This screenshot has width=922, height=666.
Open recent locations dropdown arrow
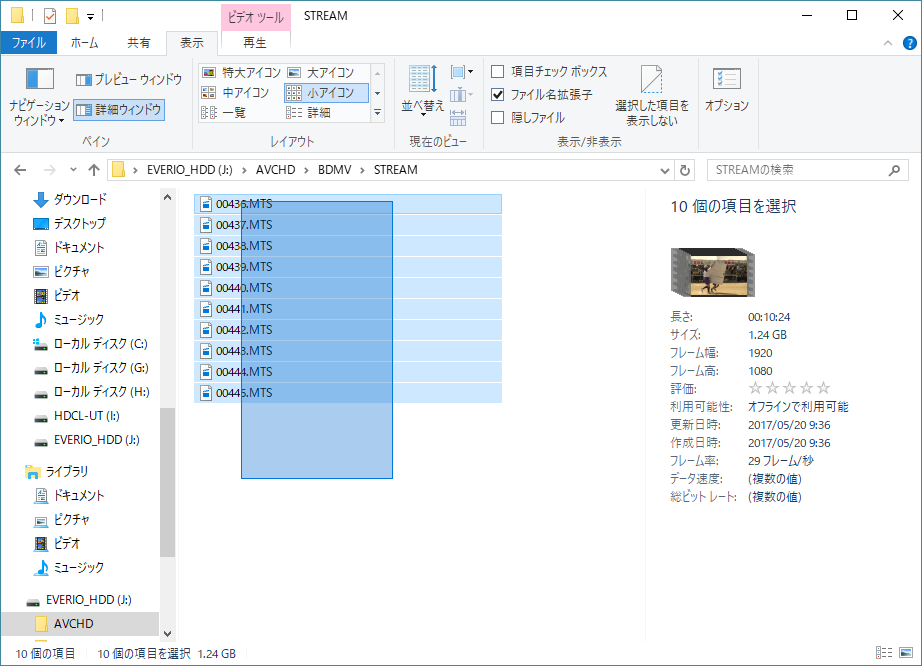(x=73, y=170)
